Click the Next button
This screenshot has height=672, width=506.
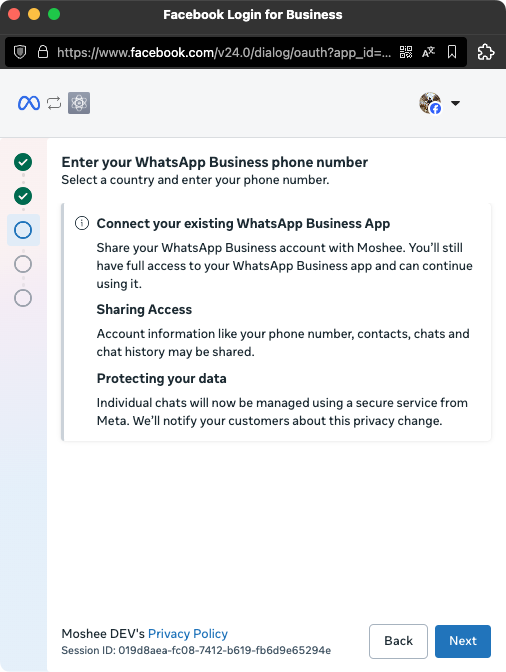click(x=463, y=641)
